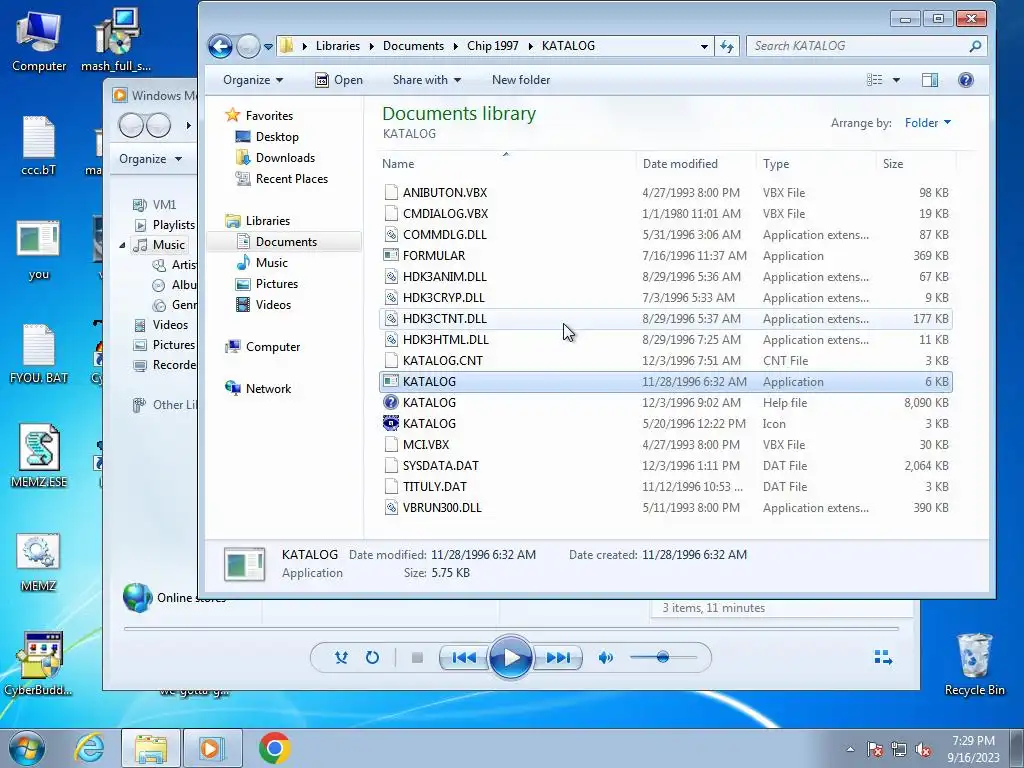Select the VBRUN300.DLL file
The width and height of the screenshot is (1024, 768).
tap(665, 508)
